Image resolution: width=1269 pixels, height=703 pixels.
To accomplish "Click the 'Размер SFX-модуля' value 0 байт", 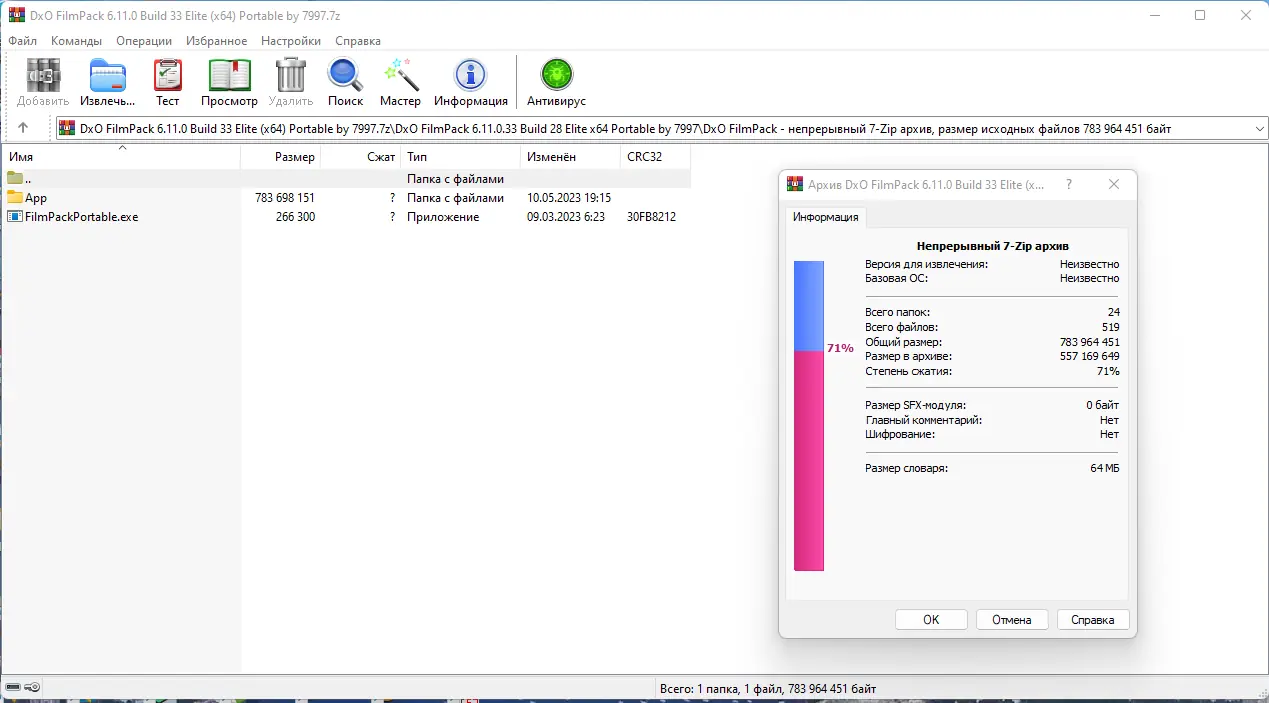I will click(1103, 405).
